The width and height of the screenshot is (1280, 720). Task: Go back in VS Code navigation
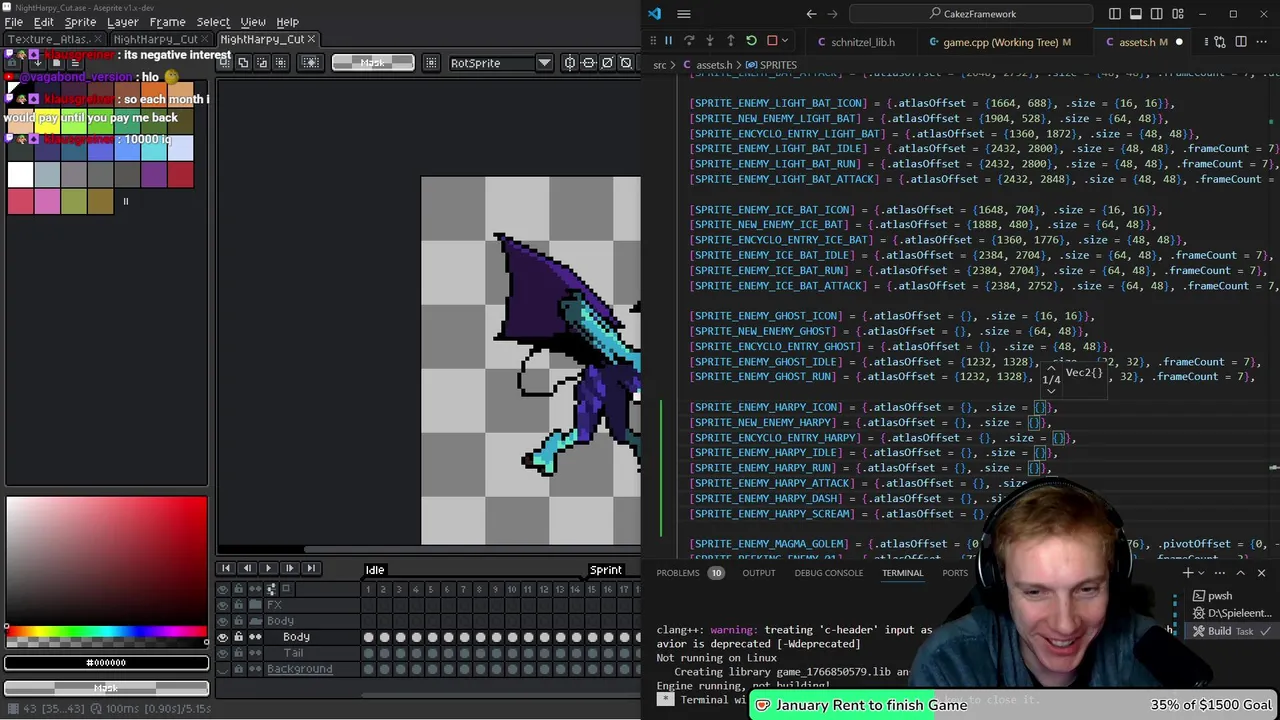[x=811, y=14]
